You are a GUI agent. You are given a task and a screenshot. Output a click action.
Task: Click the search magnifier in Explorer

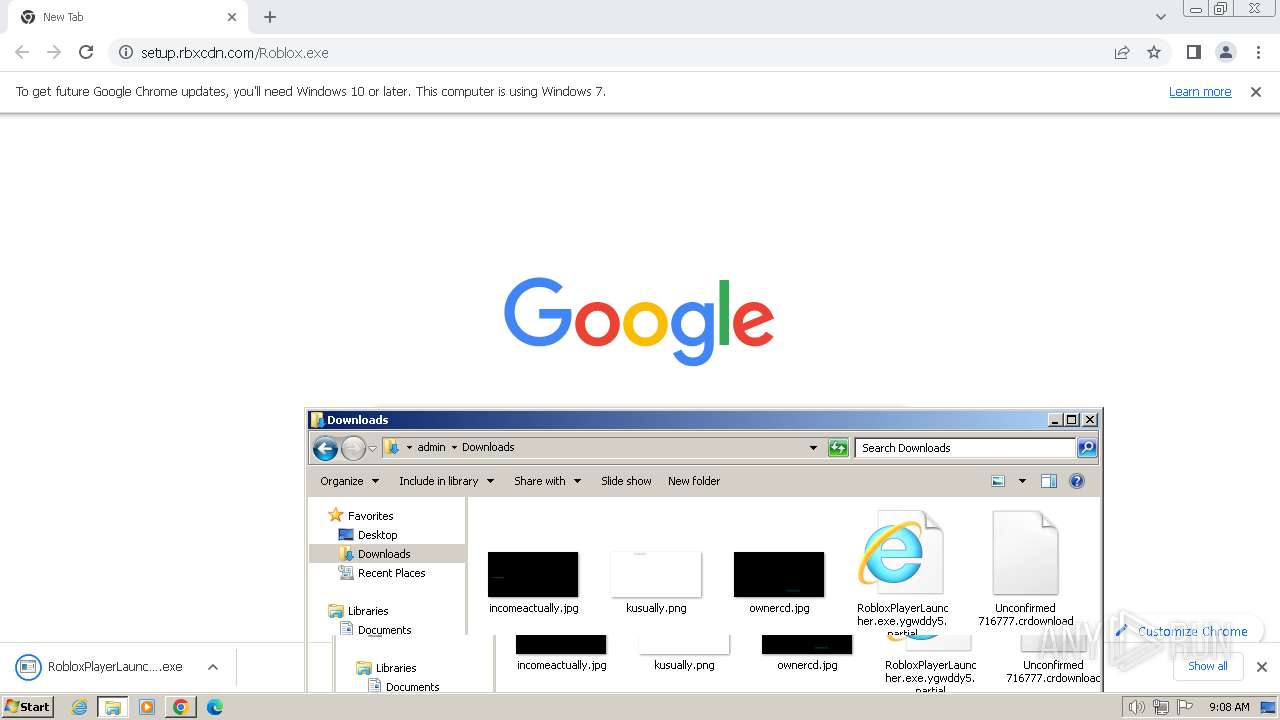(1087, 448)
